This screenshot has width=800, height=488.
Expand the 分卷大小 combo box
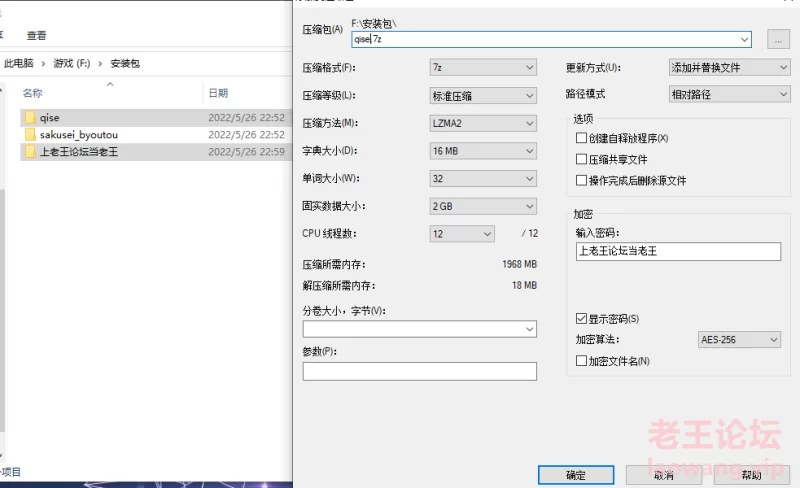coord(530,329)
